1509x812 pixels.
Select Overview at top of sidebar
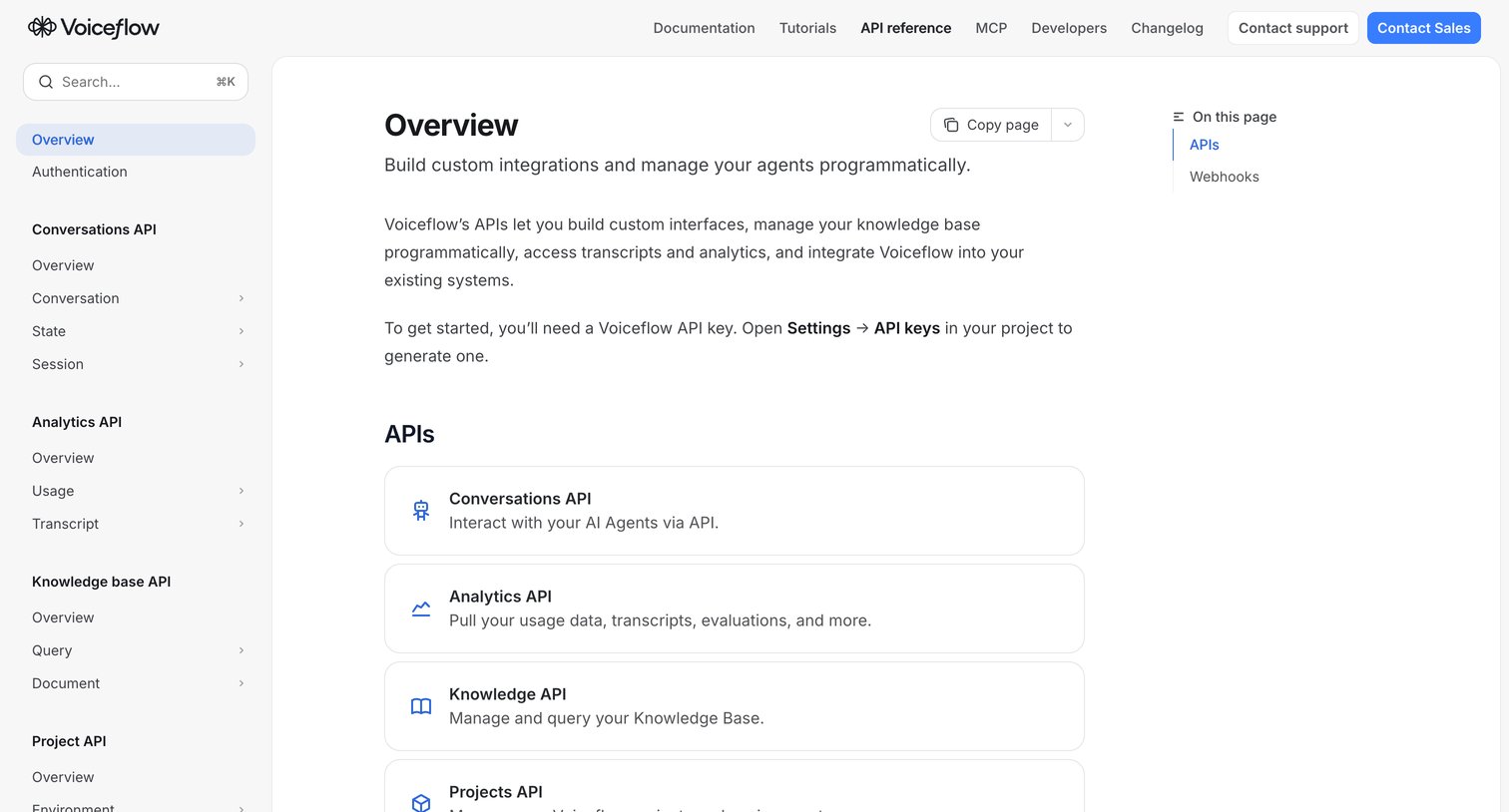coord(136,140)
